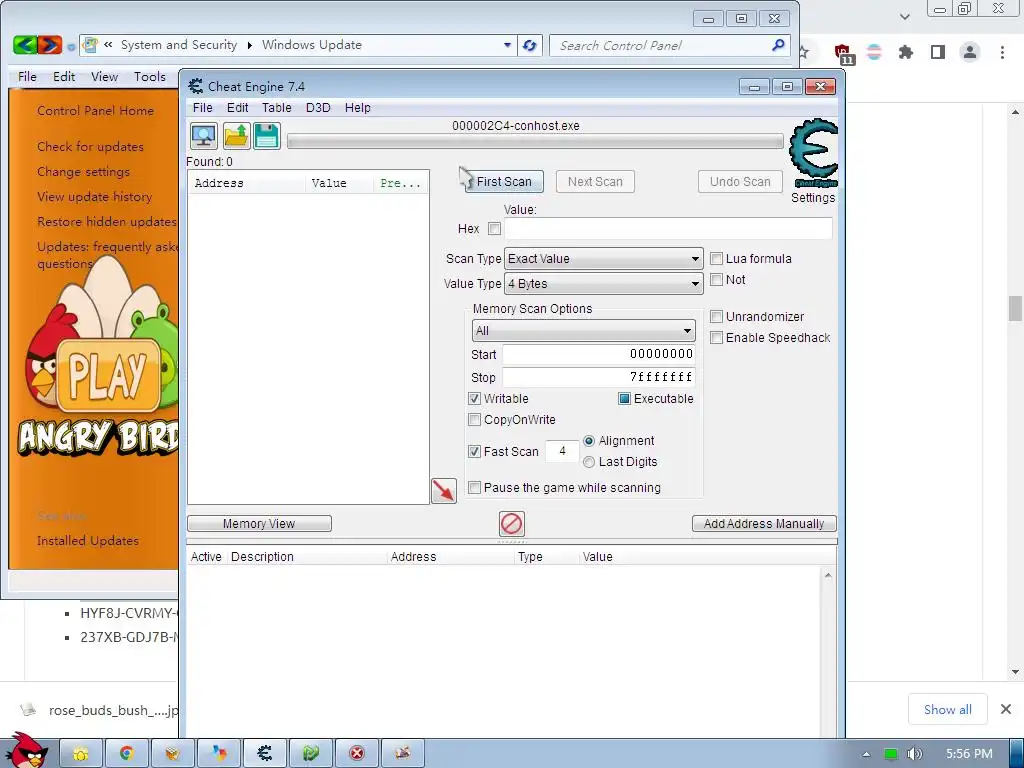Expand the Control Panel address bar dropdown arrow
This screenshot has width=1024, height=768.
tap(507, 45)
